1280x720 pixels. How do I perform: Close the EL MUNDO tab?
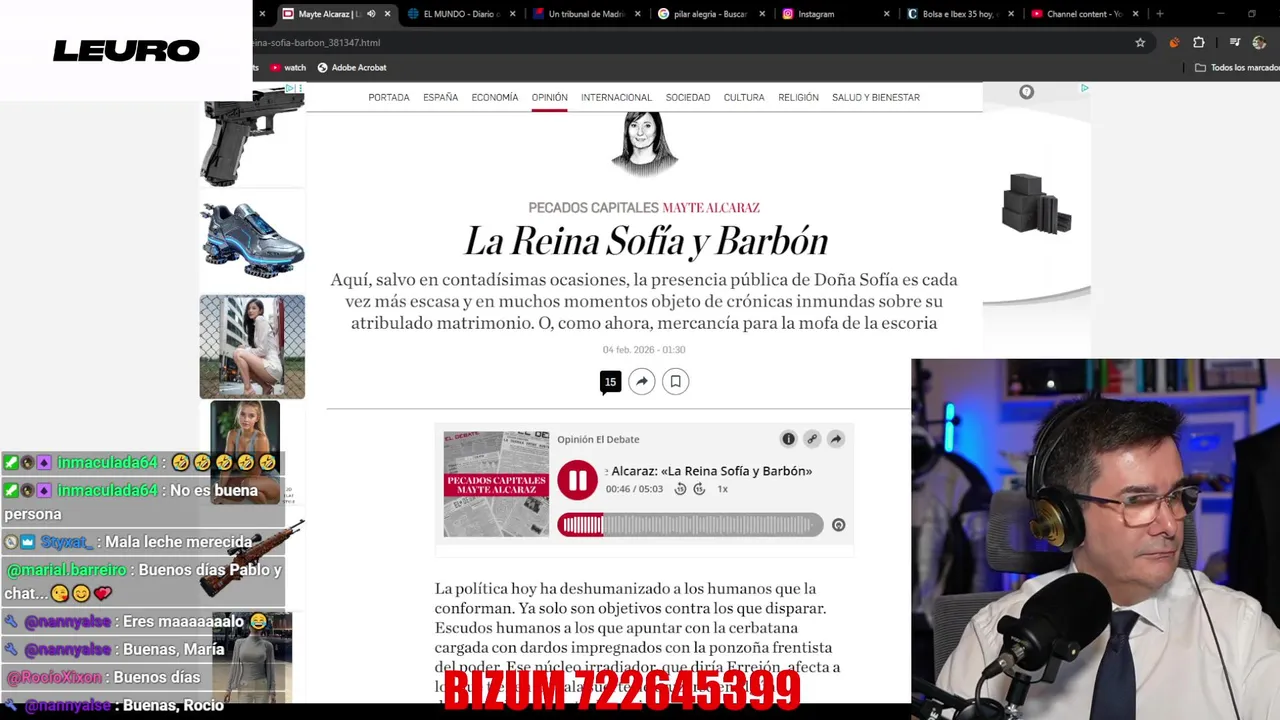click(513, 14)
